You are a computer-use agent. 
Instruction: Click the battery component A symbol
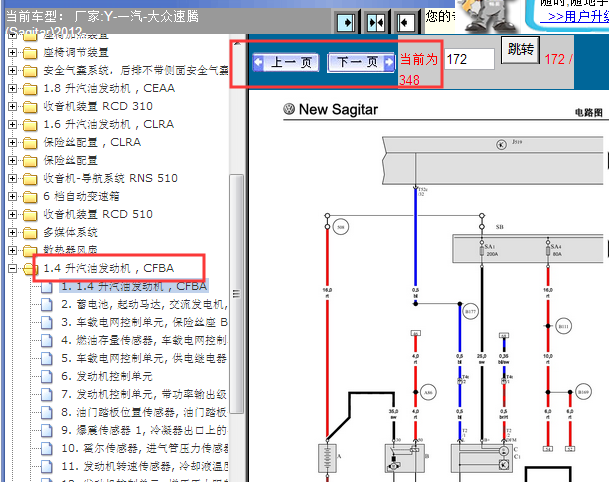coord(327,458)
